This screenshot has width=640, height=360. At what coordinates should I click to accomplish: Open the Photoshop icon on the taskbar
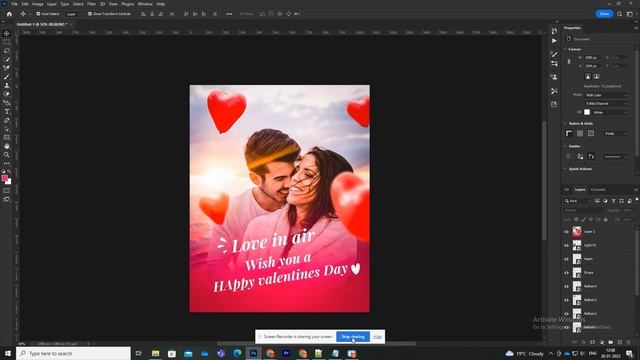click(253, 353)
